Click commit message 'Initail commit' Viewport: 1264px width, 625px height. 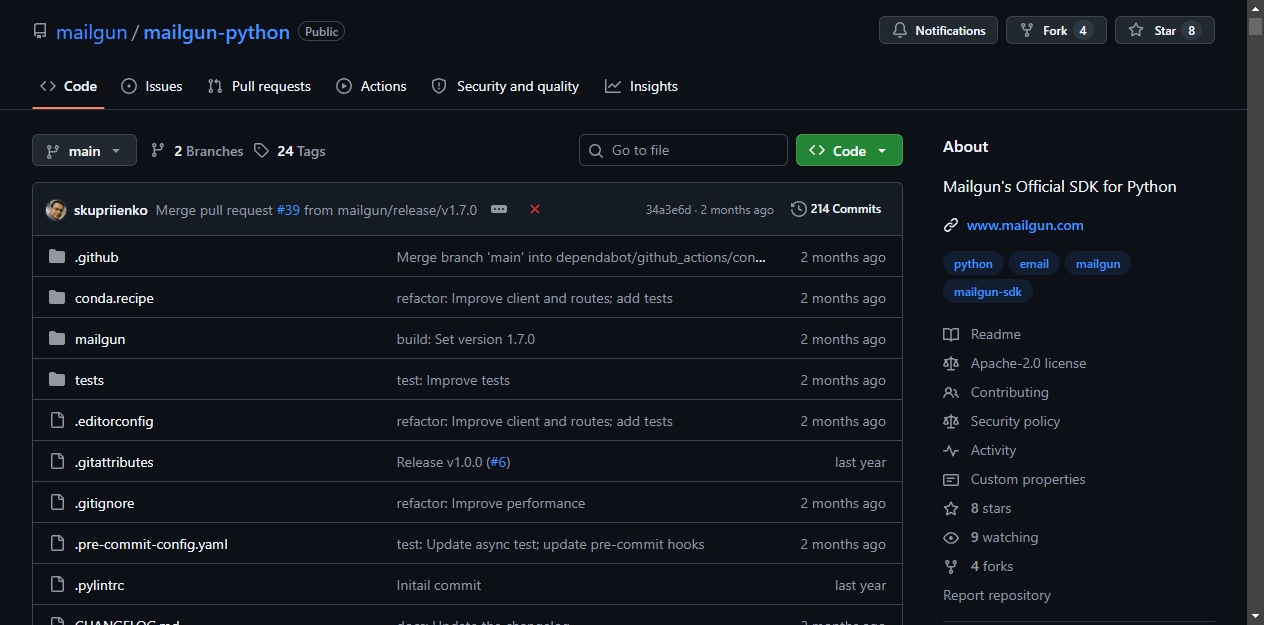pyautogui.click(x=439, y=585)
